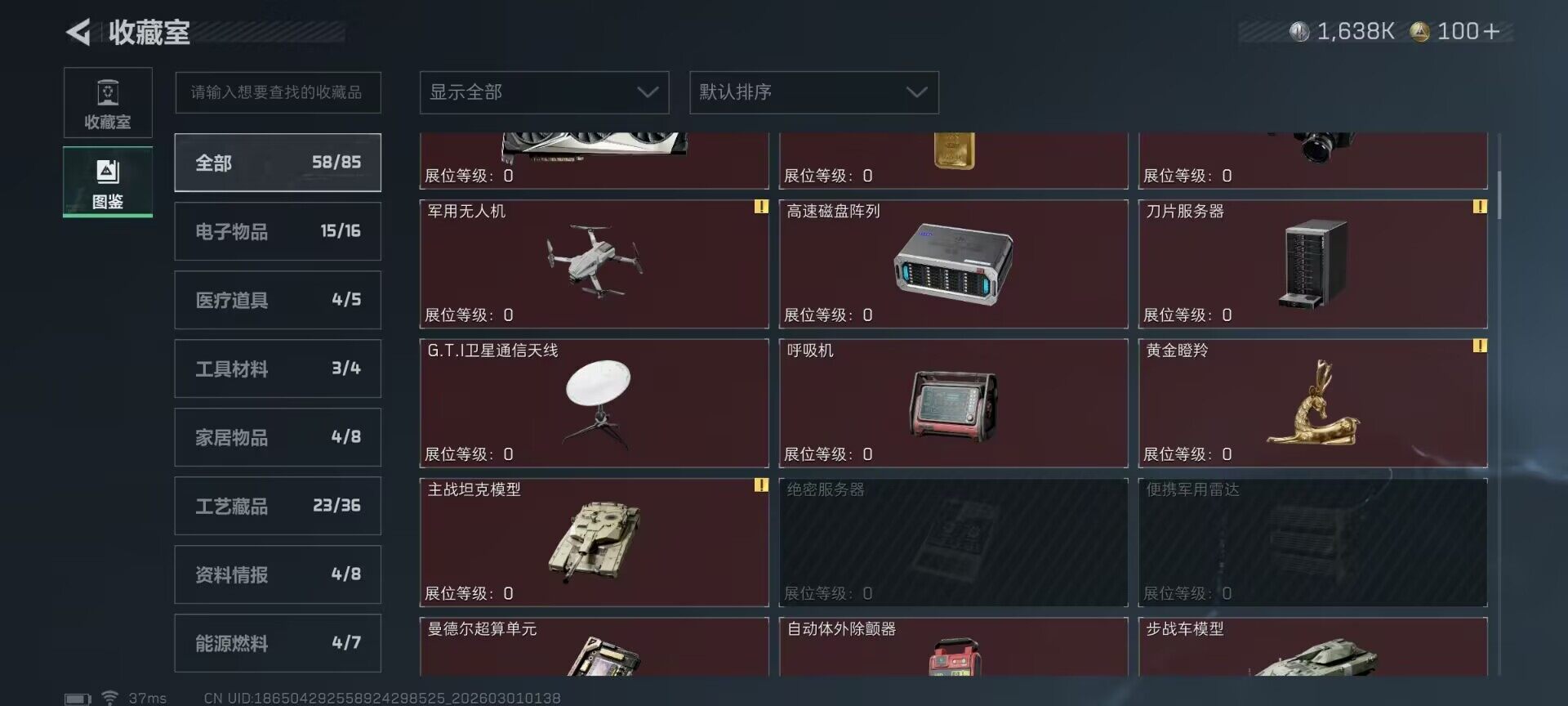Select the 军用无人机 drone item
Viewport: 1568px width, 706px height.
point(595,263)
